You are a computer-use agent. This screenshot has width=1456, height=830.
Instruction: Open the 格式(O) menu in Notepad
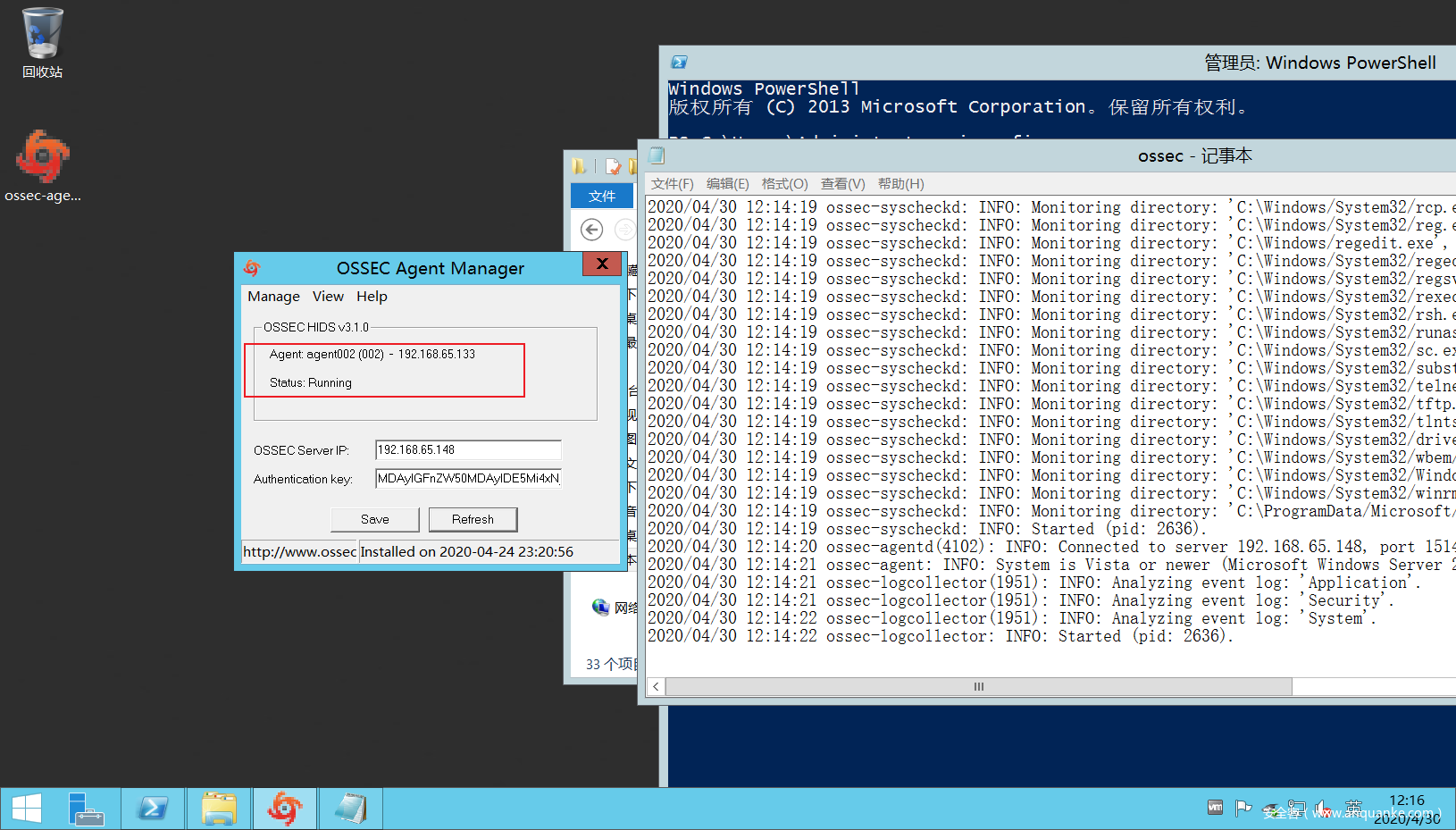(784, 184)
